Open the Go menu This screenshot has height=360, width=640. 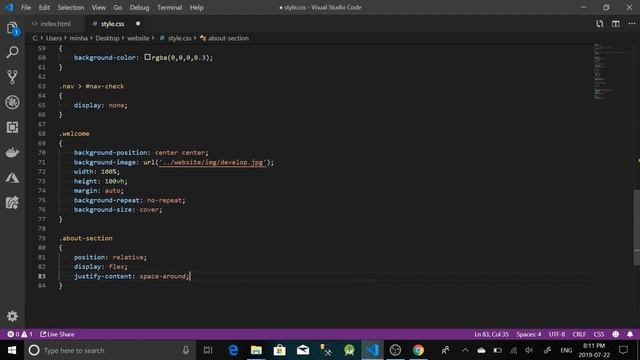(118, 7)
